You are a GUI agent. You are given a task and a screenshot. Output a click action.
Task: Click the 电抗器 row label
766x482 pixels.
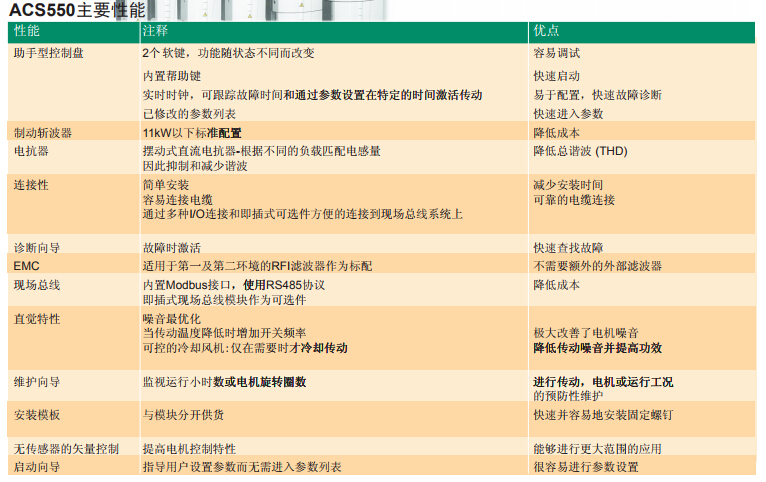click(31, 151)
